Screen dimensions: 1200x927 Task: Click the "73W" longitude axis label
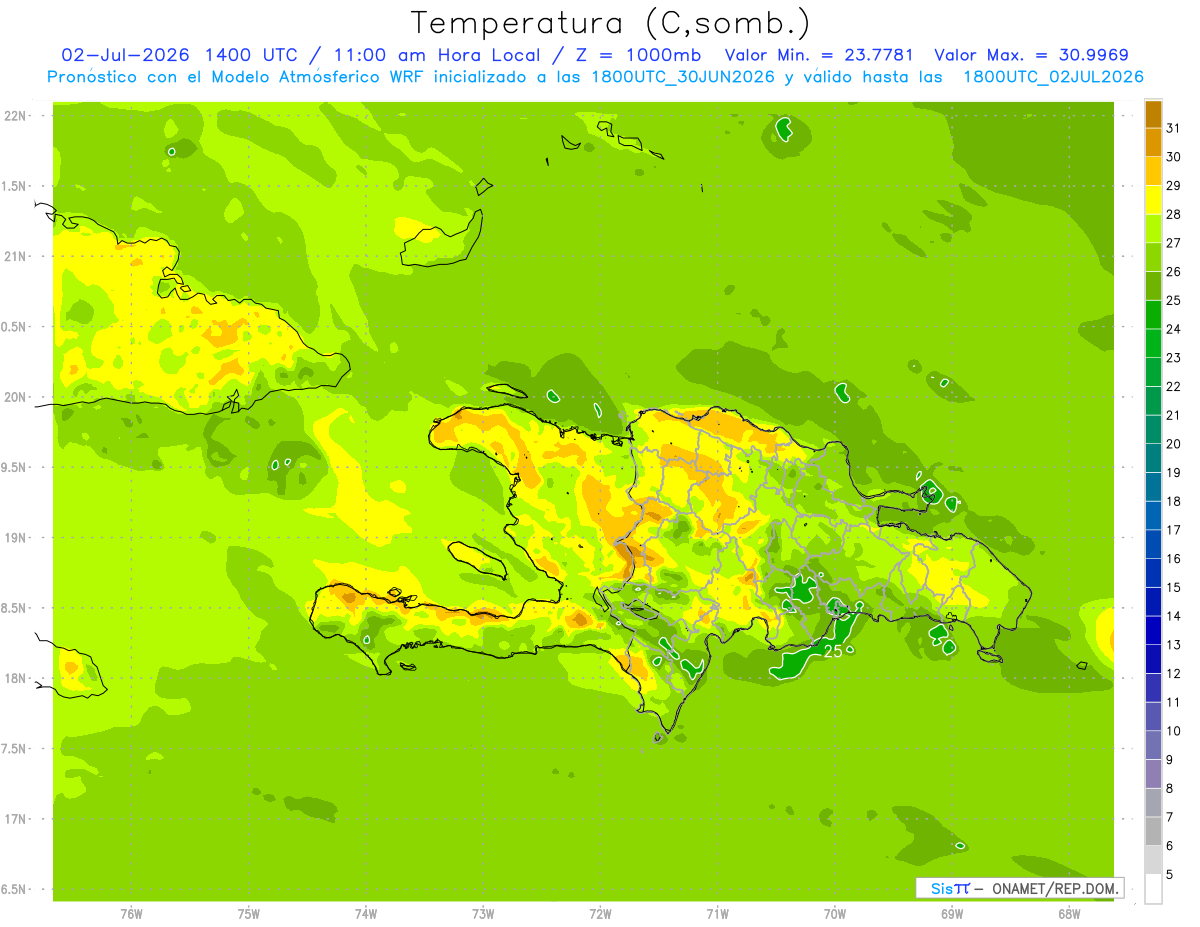[483, 913]
